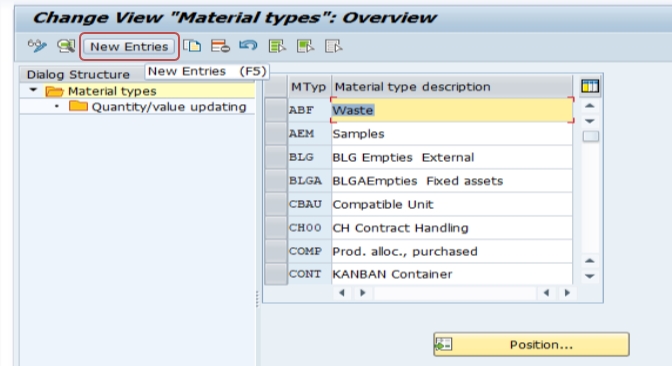Open the table settings configuration icon

(x=590, y=86)
